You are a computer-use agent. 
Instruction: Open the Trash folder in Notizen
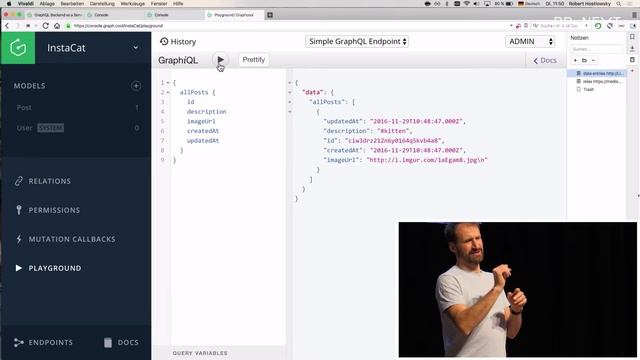pos(588,89)
